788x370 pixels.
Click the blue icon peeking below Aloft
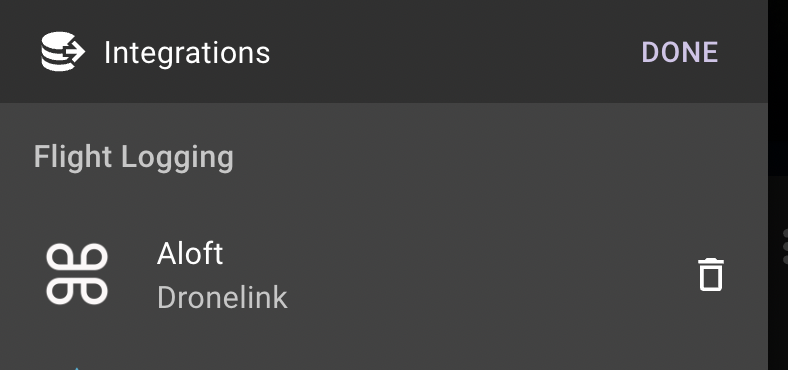tap(76, 368)
